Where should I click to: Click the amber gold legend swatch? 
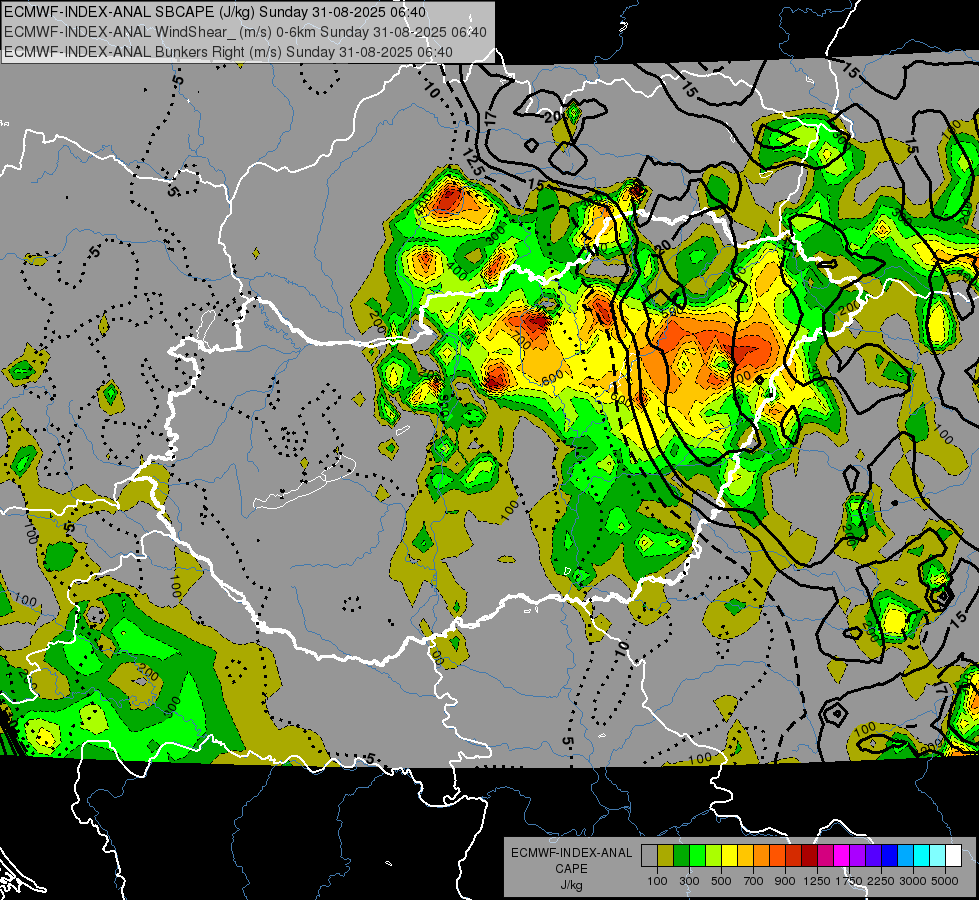745,855
